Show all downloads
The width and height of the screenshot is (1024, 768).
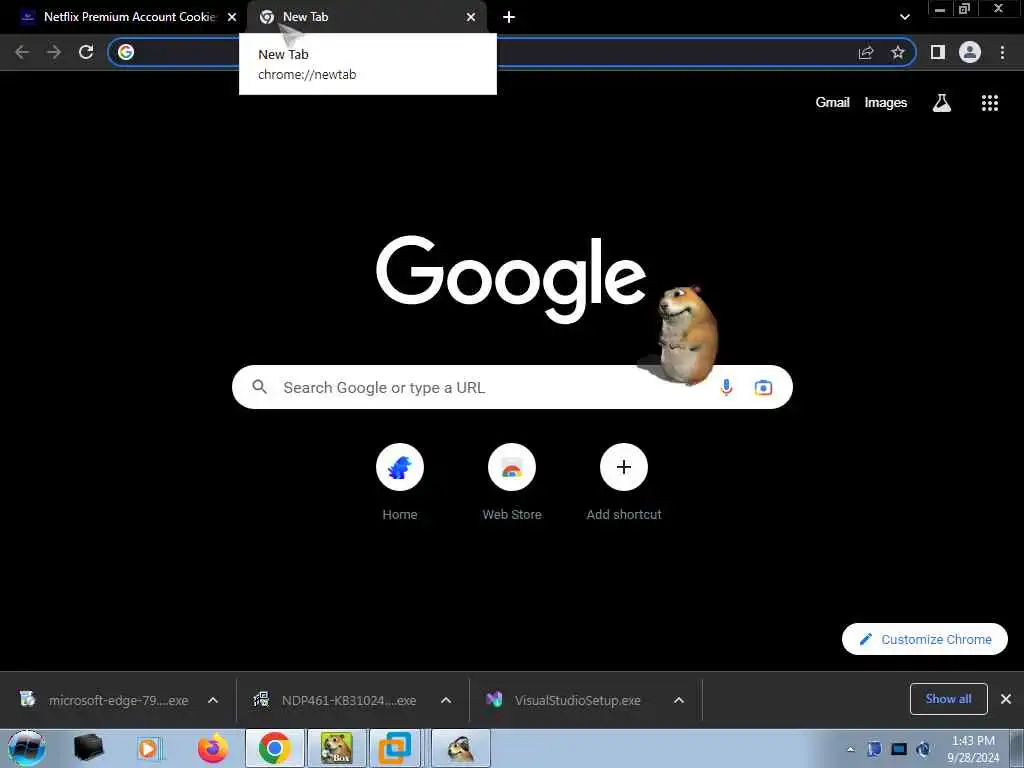point(948,699)
